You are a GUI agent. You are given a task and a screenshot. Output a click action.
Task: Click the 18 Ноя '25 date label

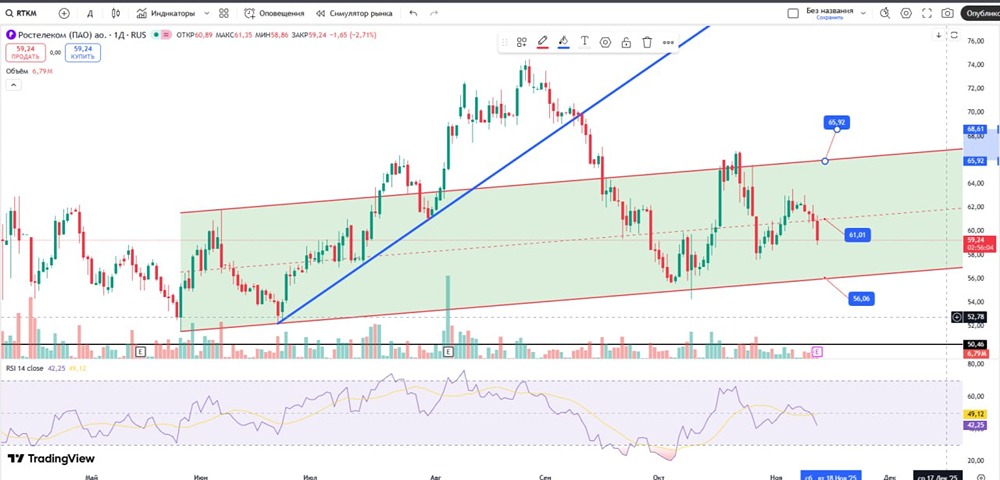(x=832, y=476)
